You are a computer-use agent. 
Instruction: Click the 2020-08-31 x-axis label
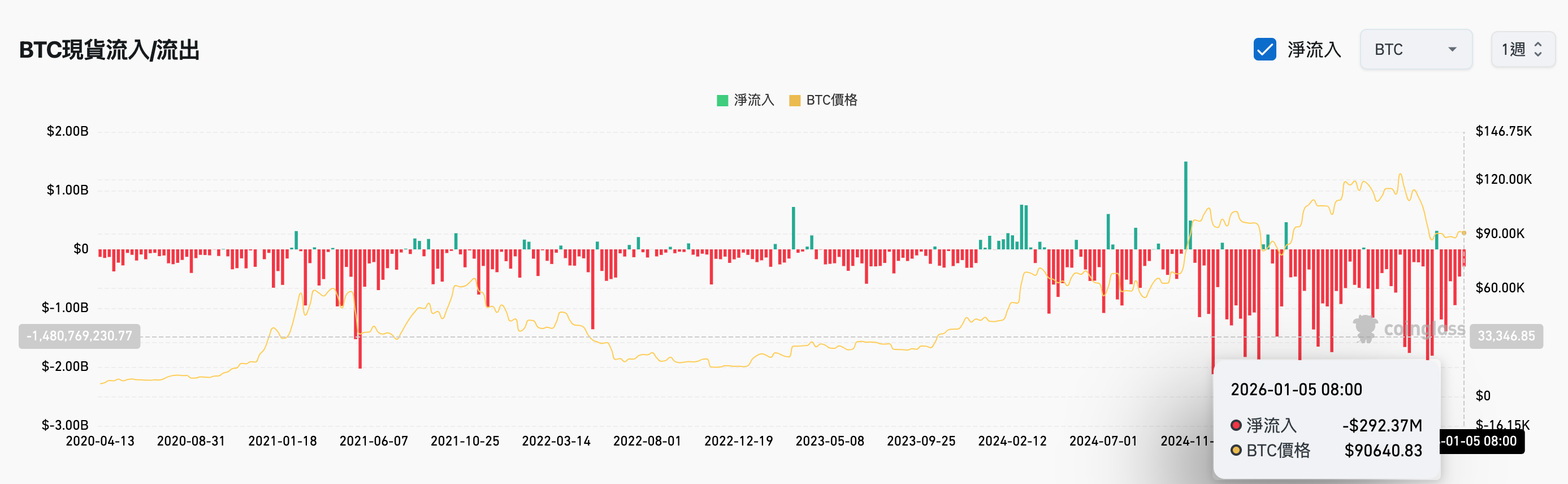click(x=191, y=441)
